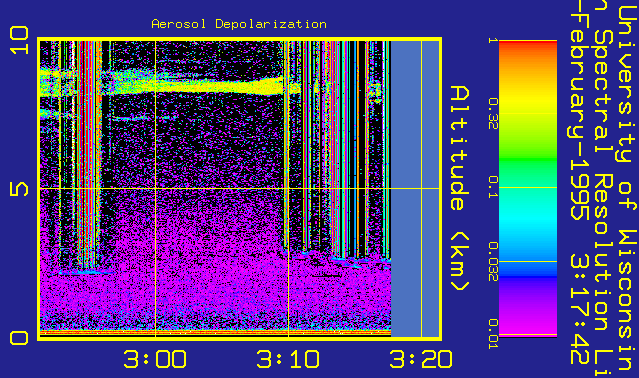639x378 pixels.
Task: Select the 3:00 time axis label
Action: click(155, 359)
